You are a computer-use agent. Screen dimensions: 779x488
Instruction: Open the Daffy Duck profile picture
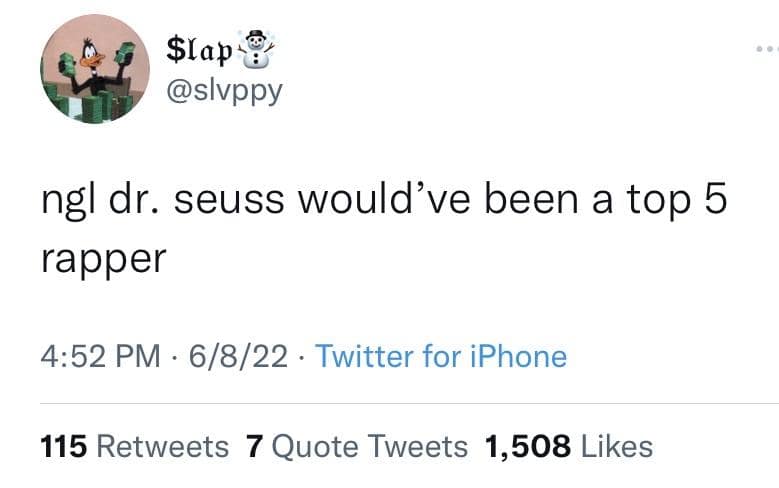[x=94, y=69]
